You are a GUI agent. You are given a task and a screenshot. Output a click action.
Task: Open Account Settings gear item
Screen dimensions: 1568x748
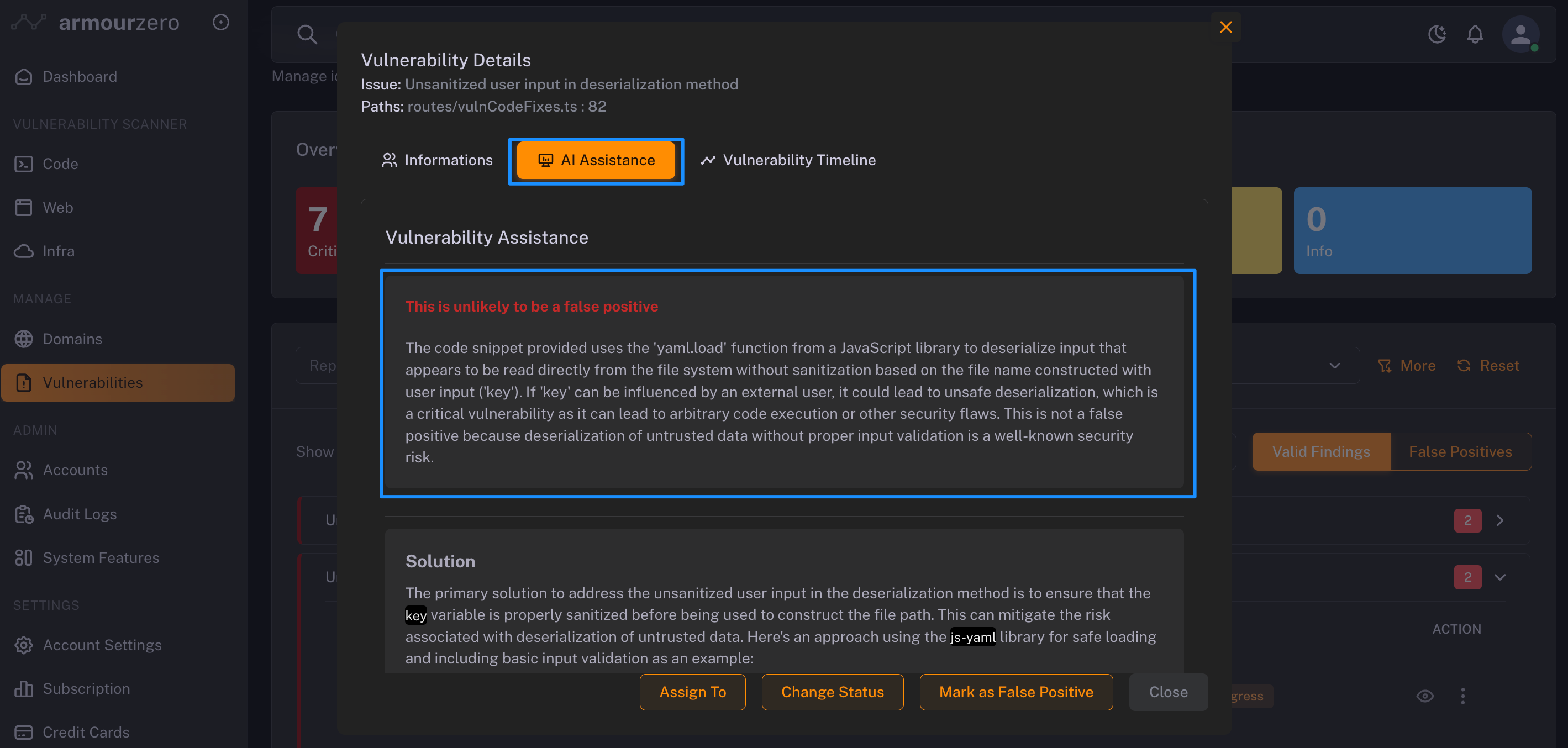tap(102, 645)
